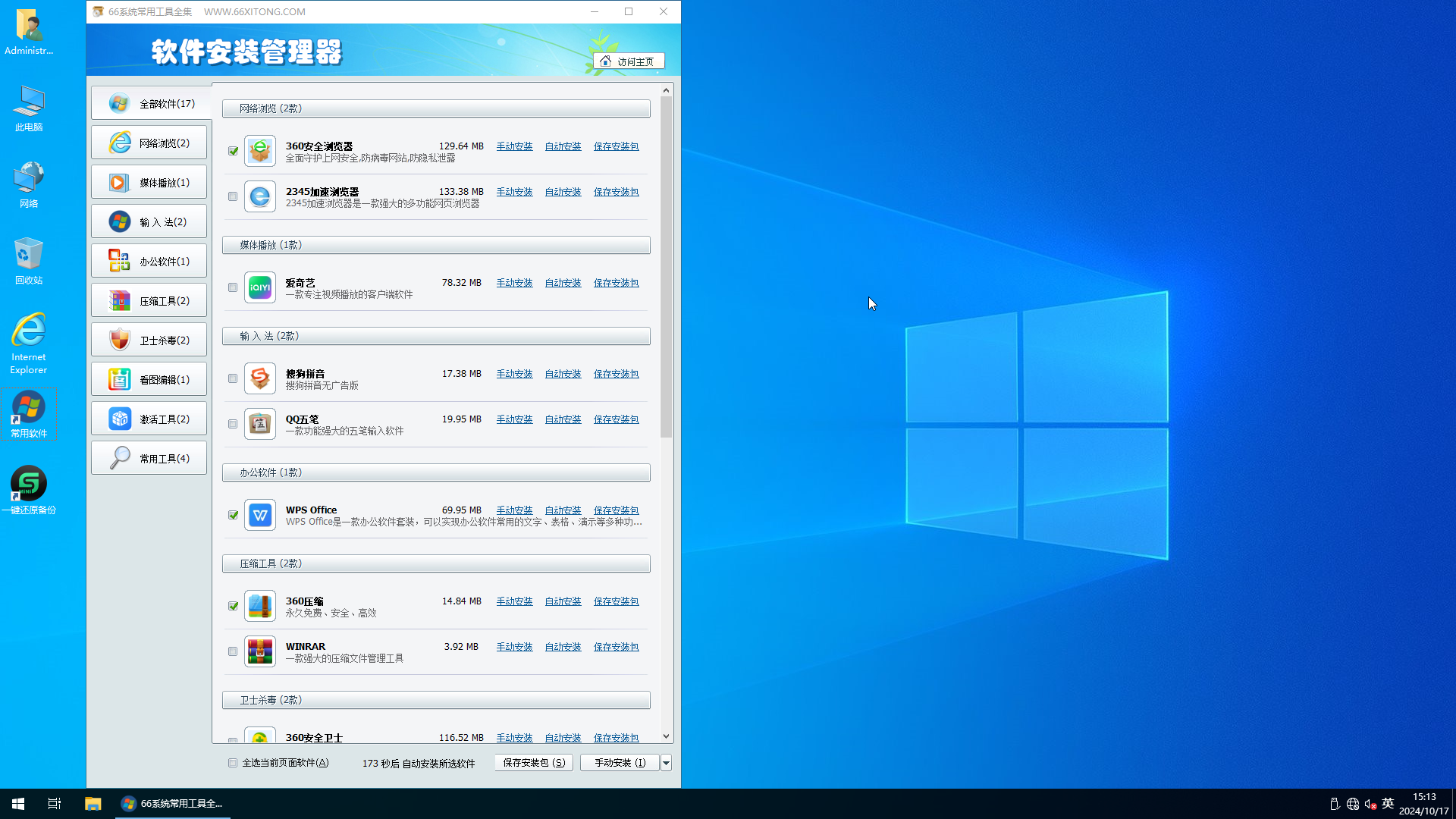Switch input language 英 indicator

pyautogui.click(x=1388, y=804)
